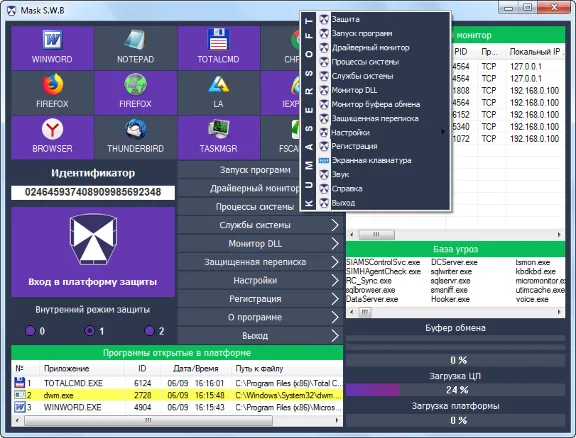The width and height of the screenshot is (576, 438).
Task: Click the Идентификатор number field
Action: click(93, 192)
